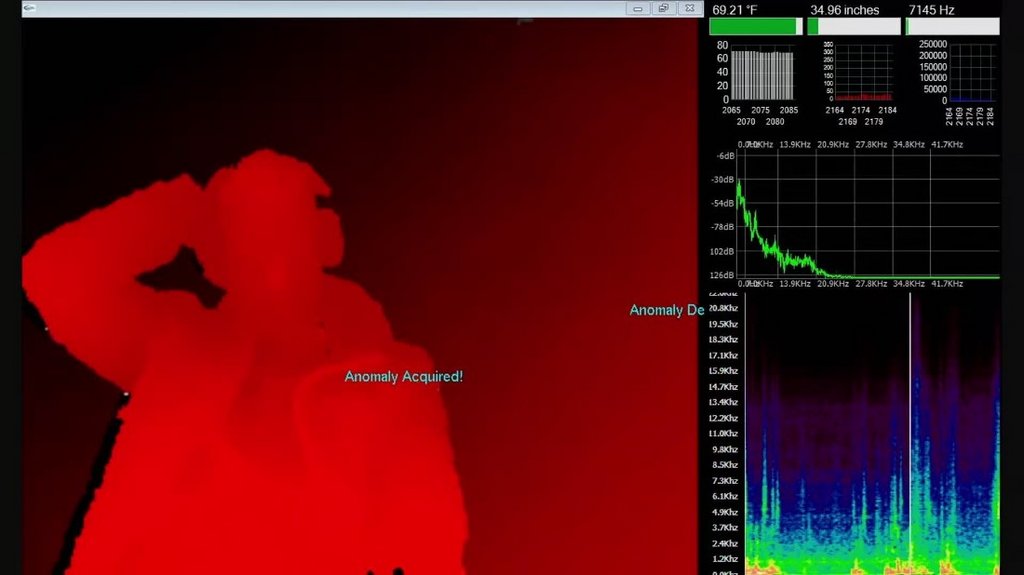Click the green temperature level bar
This screenshot has width=1024, height=575.
tap(756, 26)
